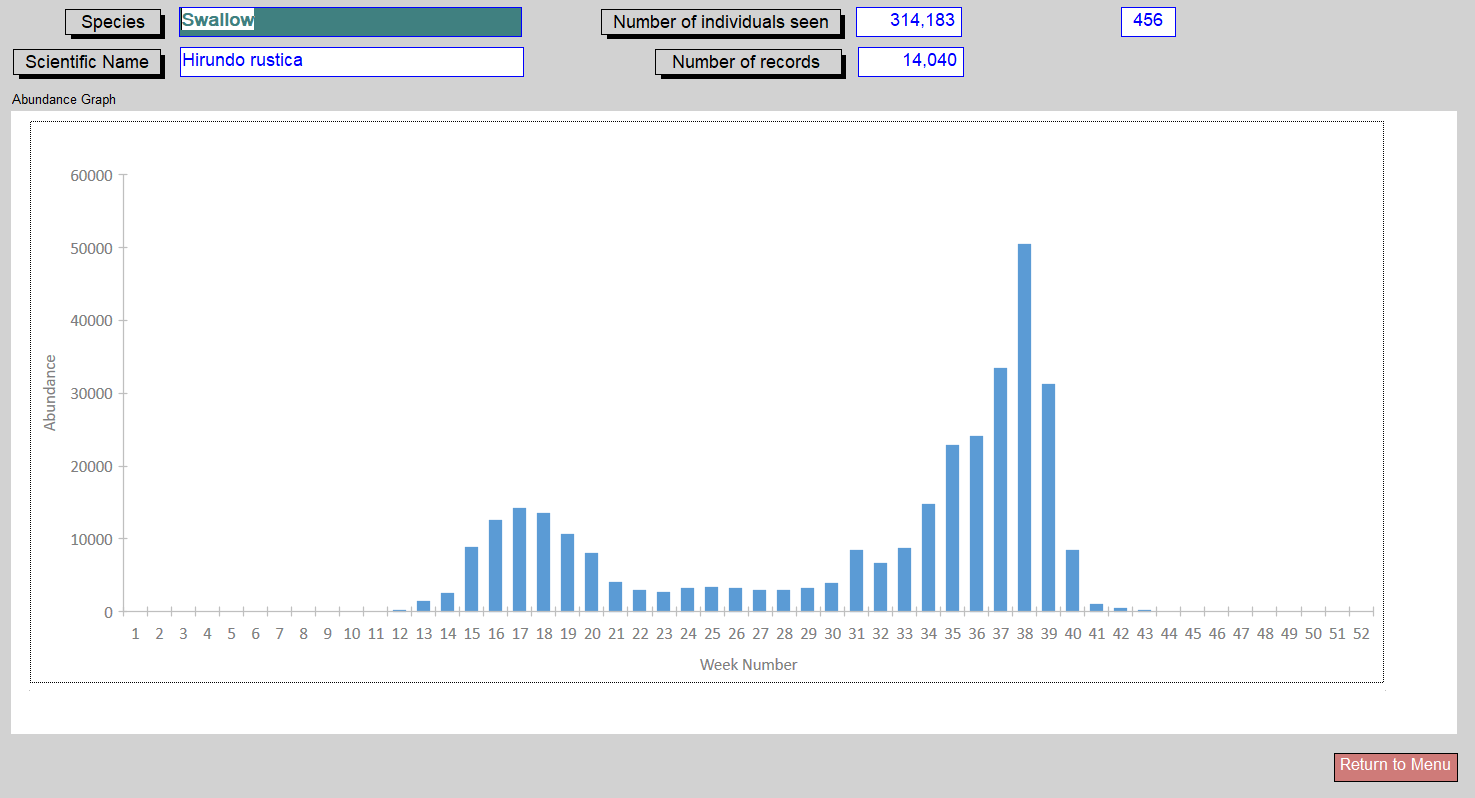Click the week 33 abundance bar
This screenshot has width=1475, height=798.
click(904, 580)
